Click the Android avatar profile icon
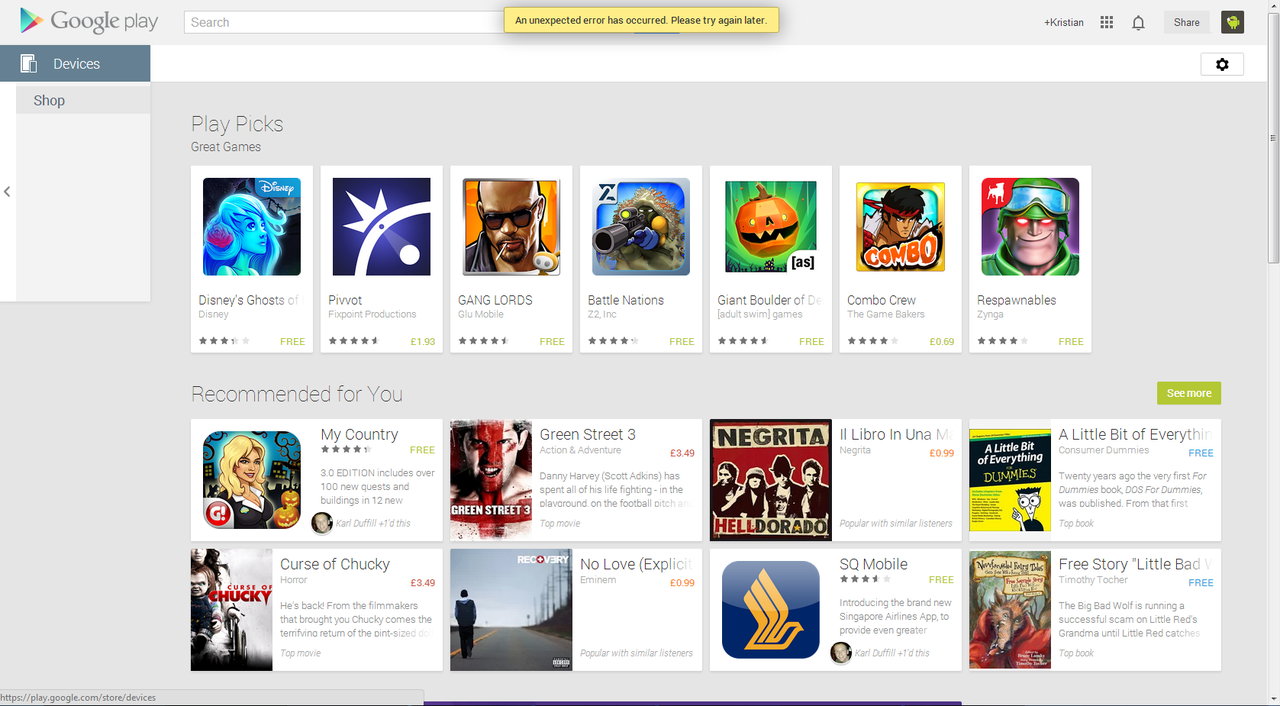The width and height of the screenshot is (1280, 706). coord(1232,22)
